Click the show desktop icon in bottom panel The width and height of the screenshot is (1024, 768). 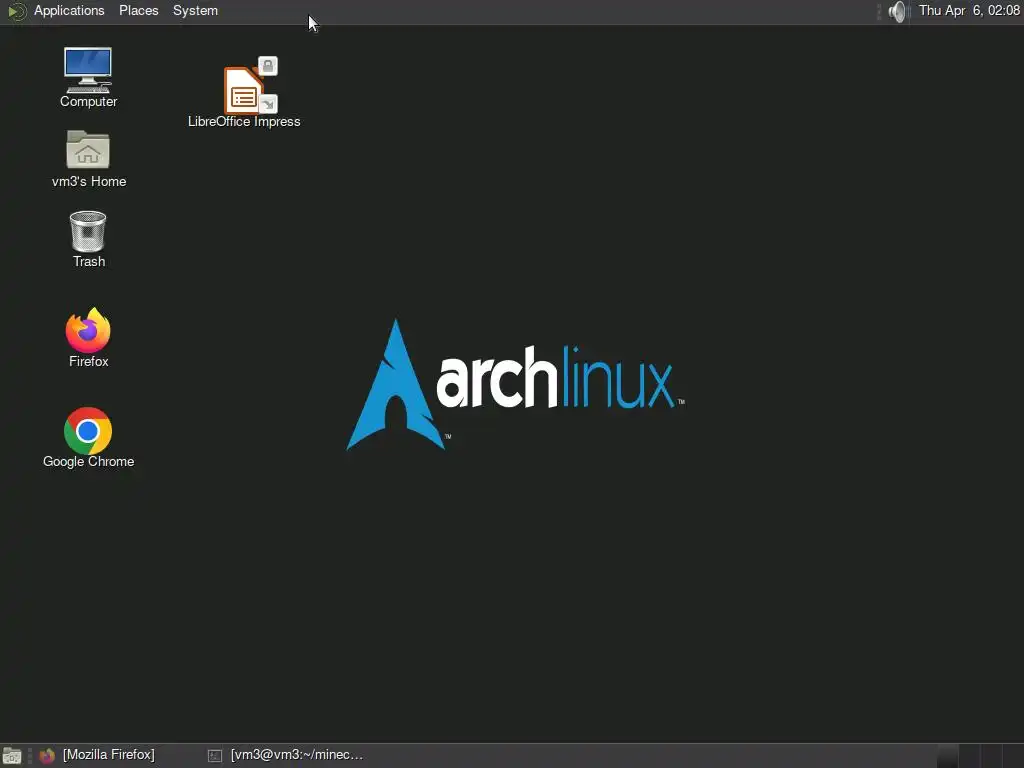point(12,756)
